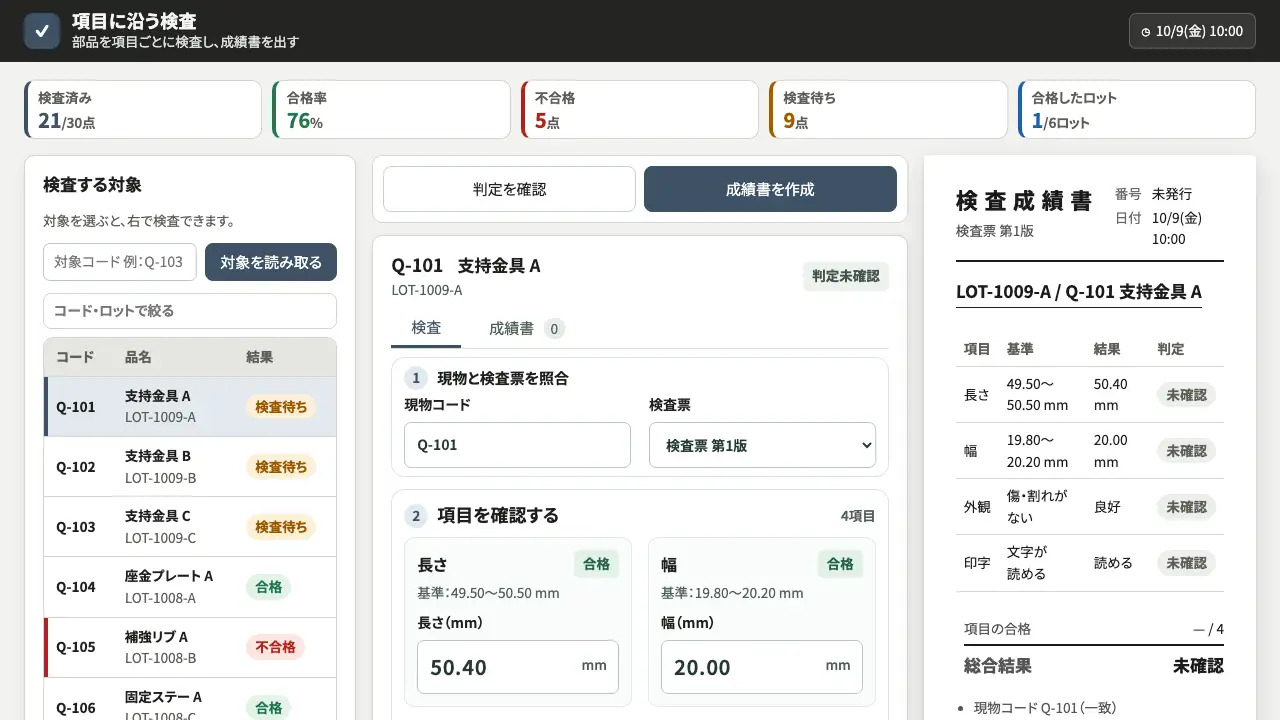
Task: Click the 不合格 5点 summary card
Action: (x=640, y=110)
